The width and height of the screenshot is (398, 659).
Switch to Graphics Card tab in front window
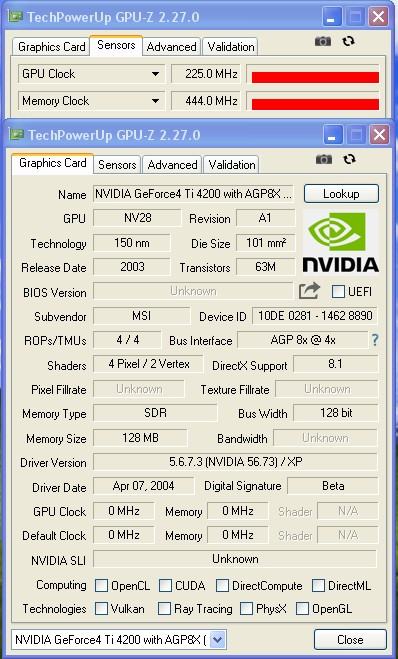(53, 163)
